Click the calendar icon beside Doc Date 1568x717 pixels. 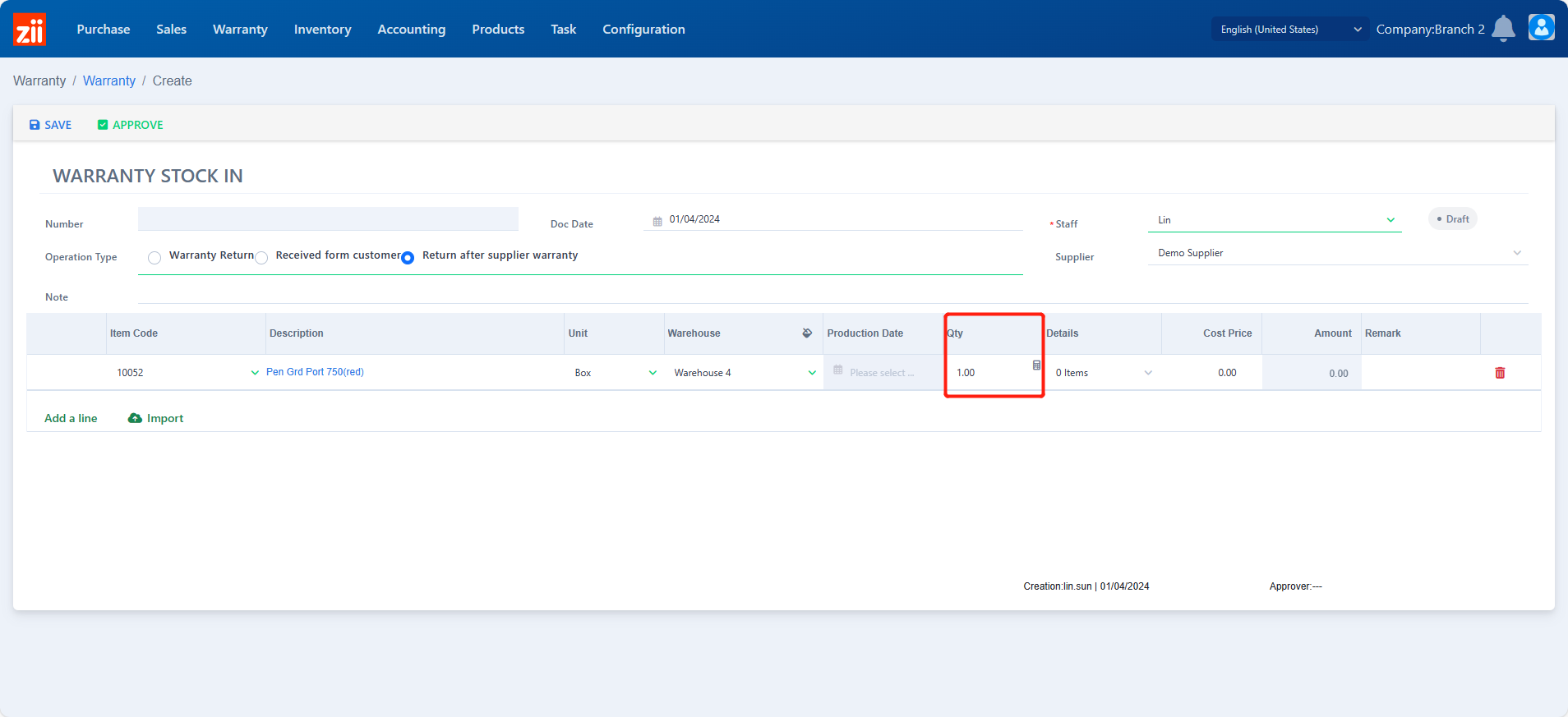click(657, 221)
